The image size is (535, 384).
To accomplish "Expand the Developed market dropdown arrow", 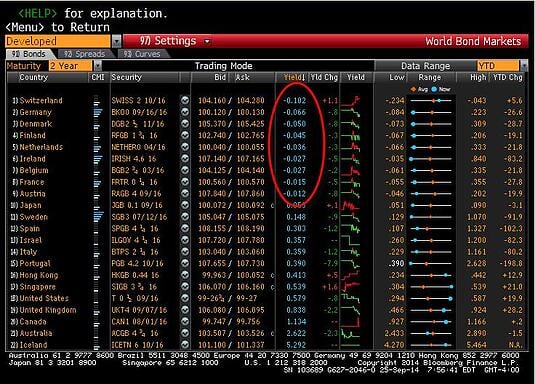I will (117, 41).
